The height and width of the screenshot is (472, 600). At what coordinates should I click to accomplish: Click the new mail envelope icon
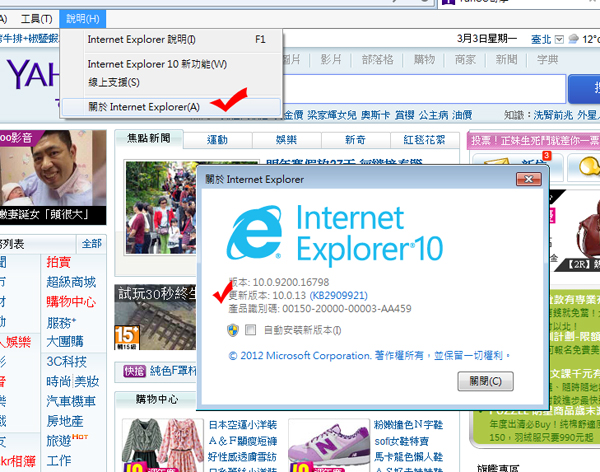tap(494, 163)
